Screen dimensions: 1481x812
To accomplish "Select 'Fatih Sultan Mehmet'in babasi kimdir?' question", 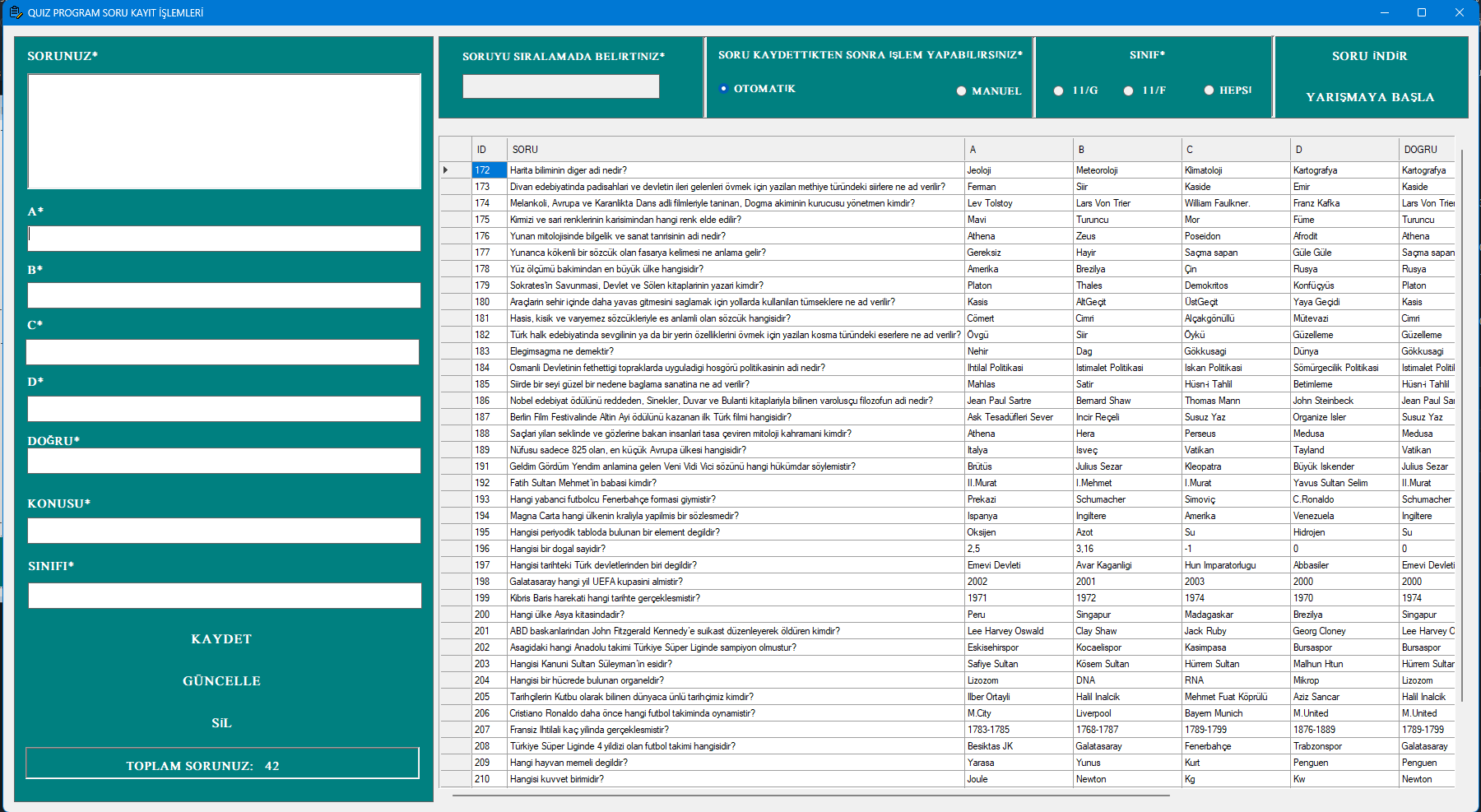I will [x=736, y=483].
